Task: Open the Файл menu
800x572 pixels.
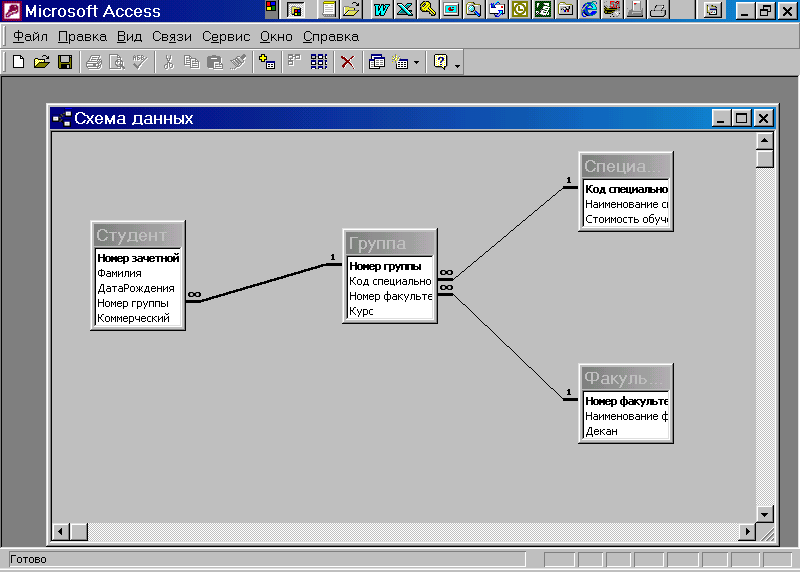Action: pyautogui.click(x=30, y=37)
